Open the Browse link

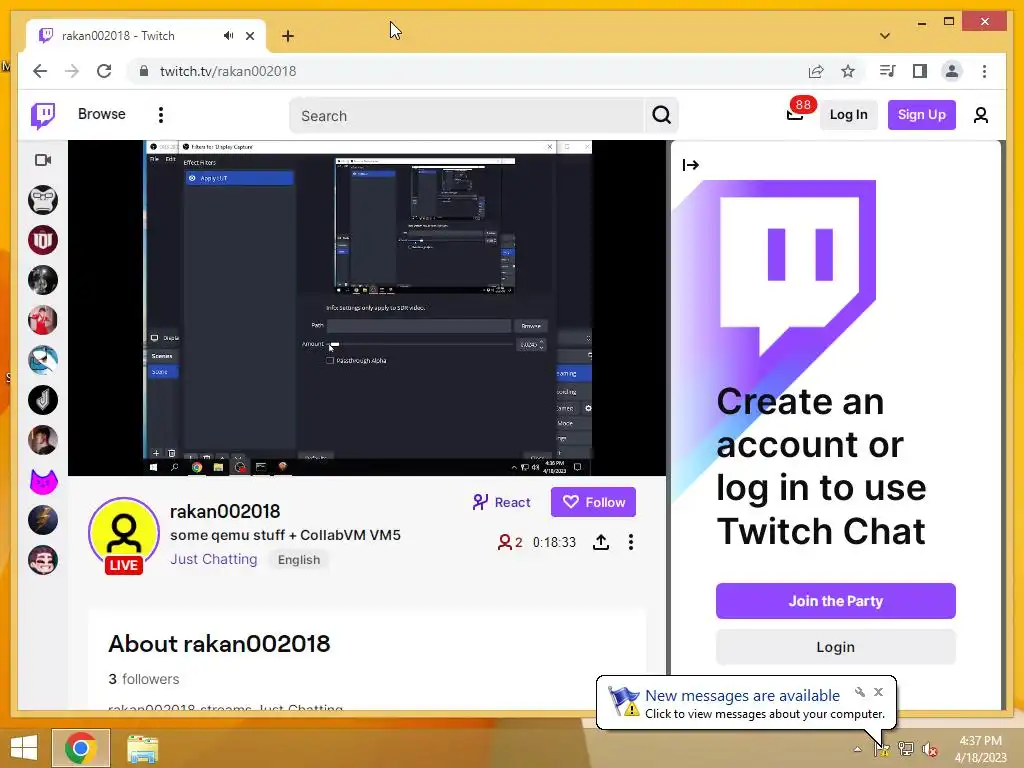[x=101, y=114]
